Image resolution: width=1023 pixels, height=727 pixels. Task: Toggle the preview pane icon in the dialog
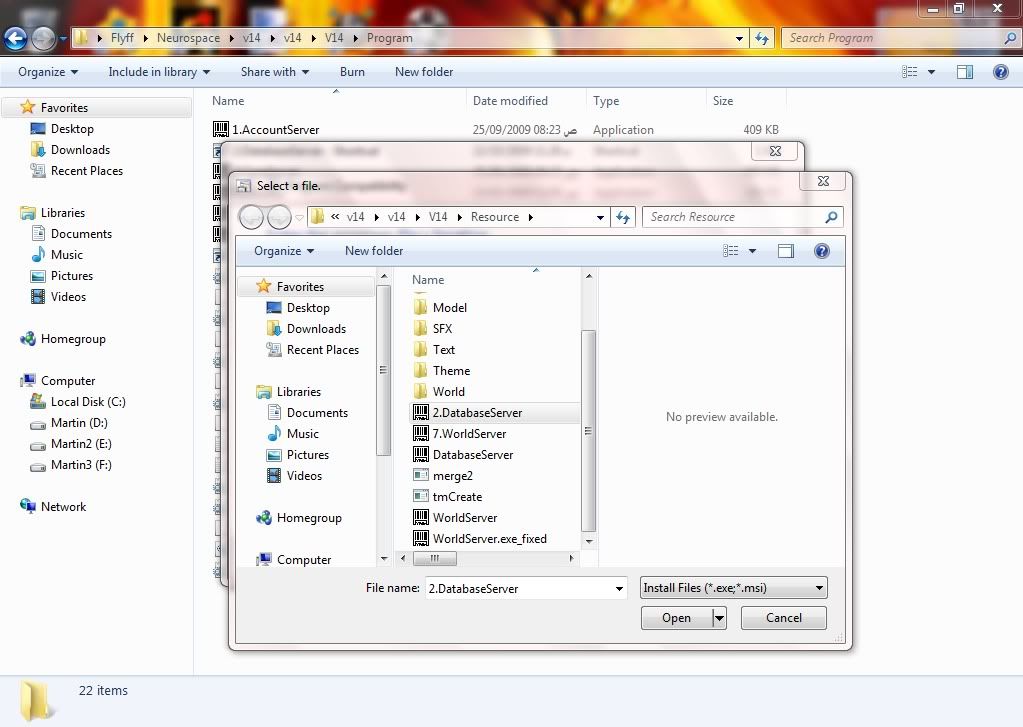786,251
